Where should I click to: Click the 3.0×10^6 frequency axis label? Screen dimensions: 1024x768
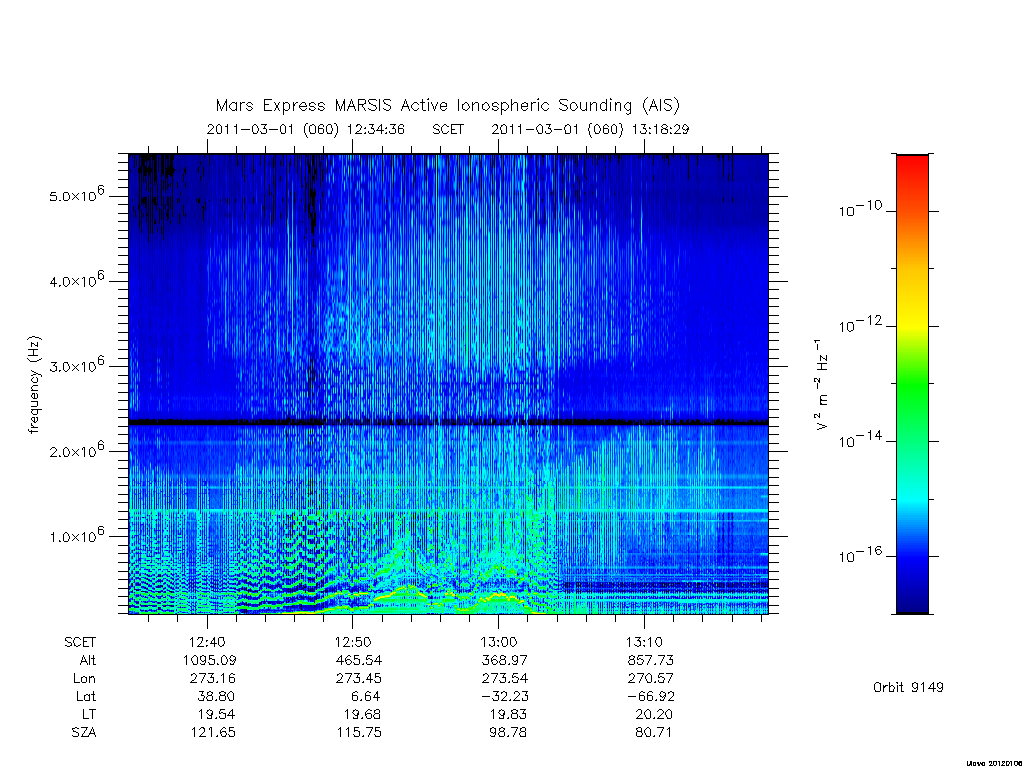pyautogui.click(x=76, y=364)
